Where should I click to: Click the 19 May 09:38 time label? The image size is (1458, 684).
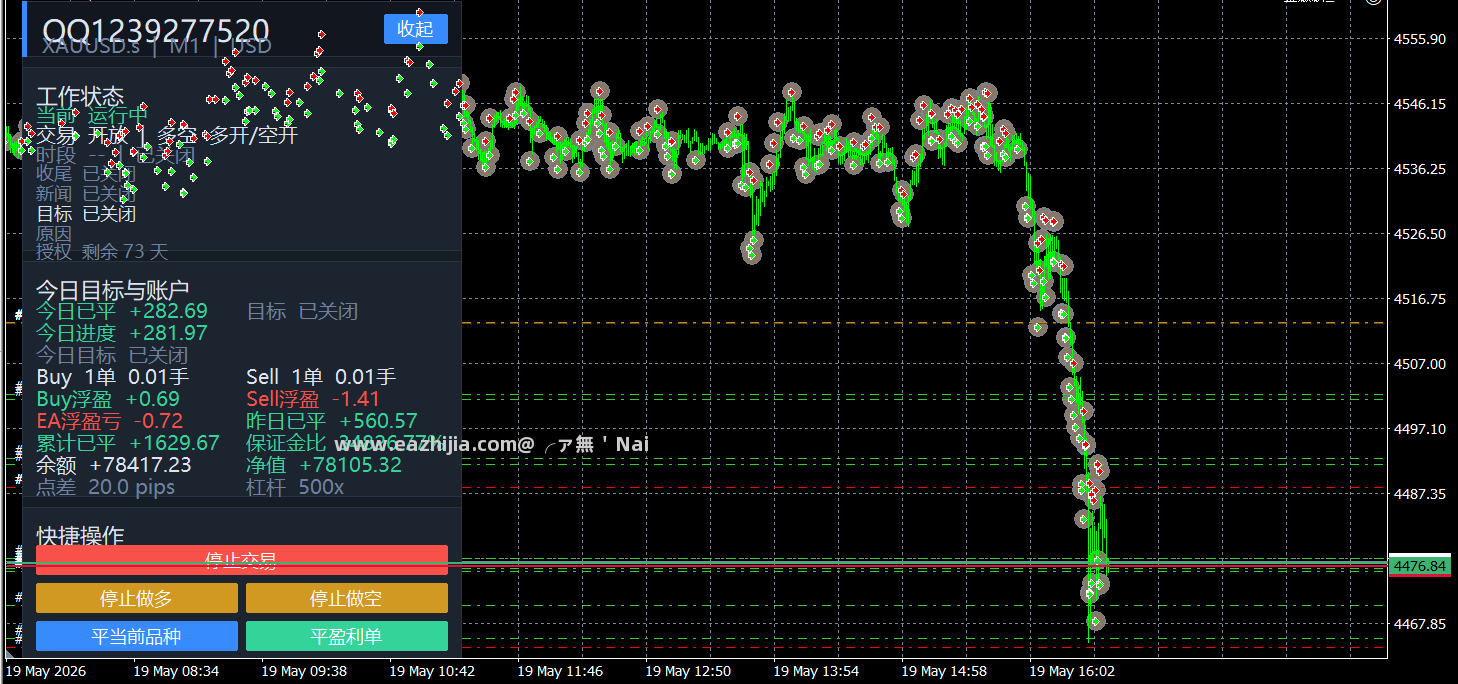tap(304, 671)
